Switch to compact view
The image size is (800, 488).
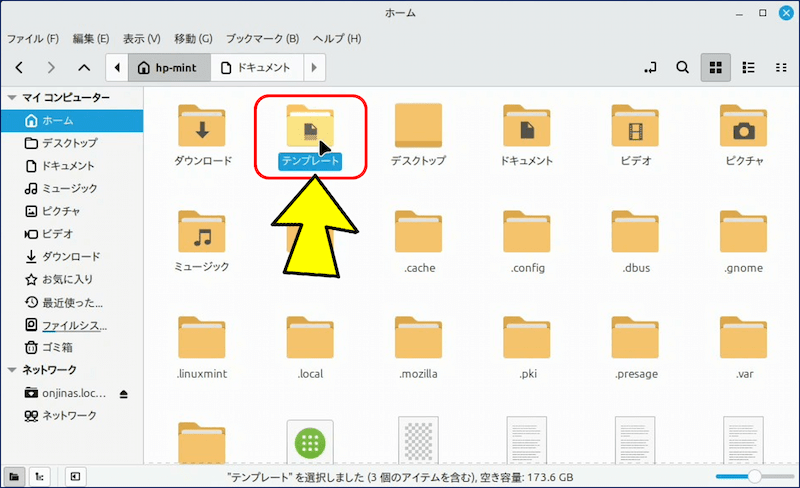point(781,68)
